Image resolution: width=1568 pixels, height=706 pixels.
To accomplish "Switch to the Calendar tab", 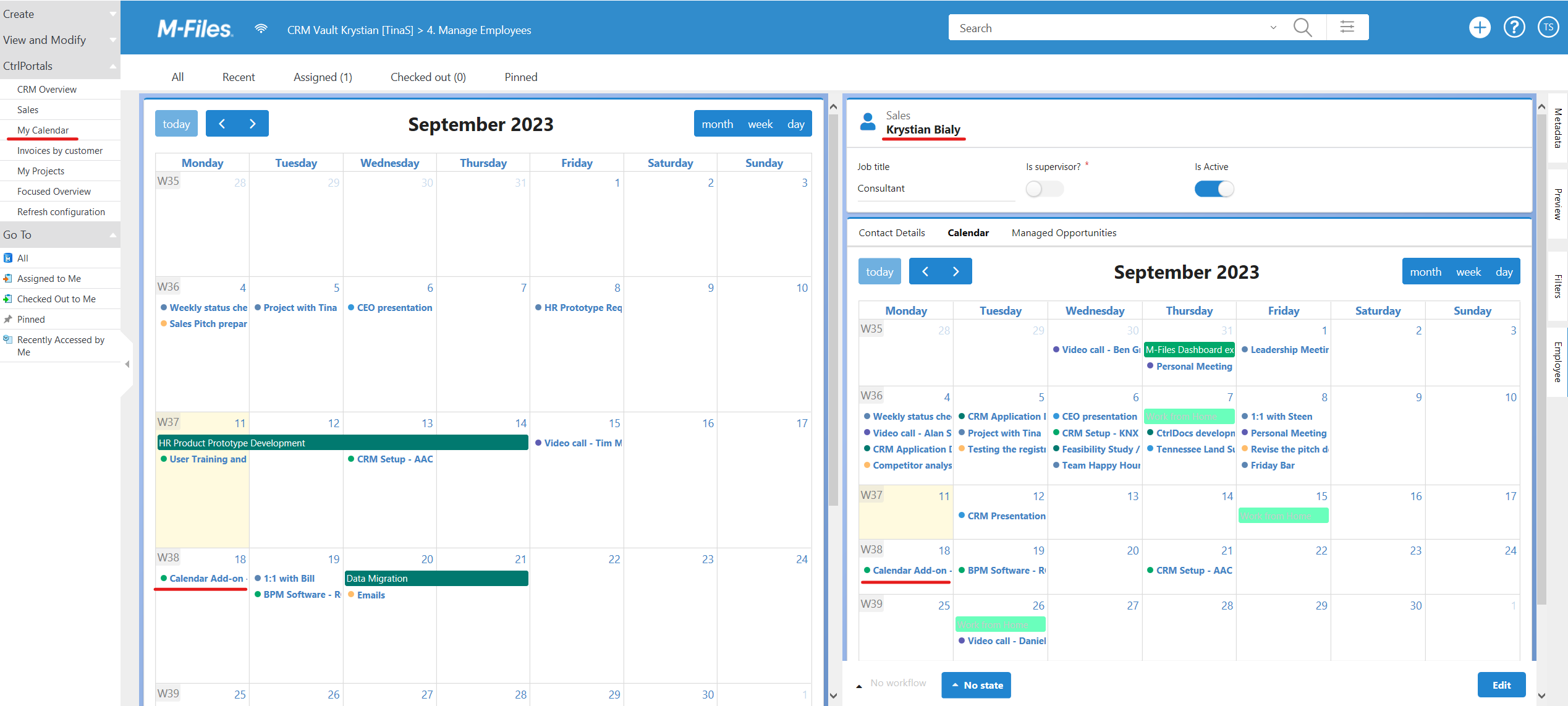I will [x=966, y=232].
